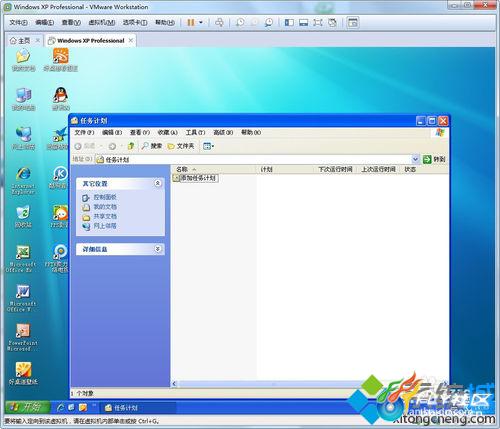Sort by the 下次运行时间 column header
500x429 pixels.
[x=335, y=169]
